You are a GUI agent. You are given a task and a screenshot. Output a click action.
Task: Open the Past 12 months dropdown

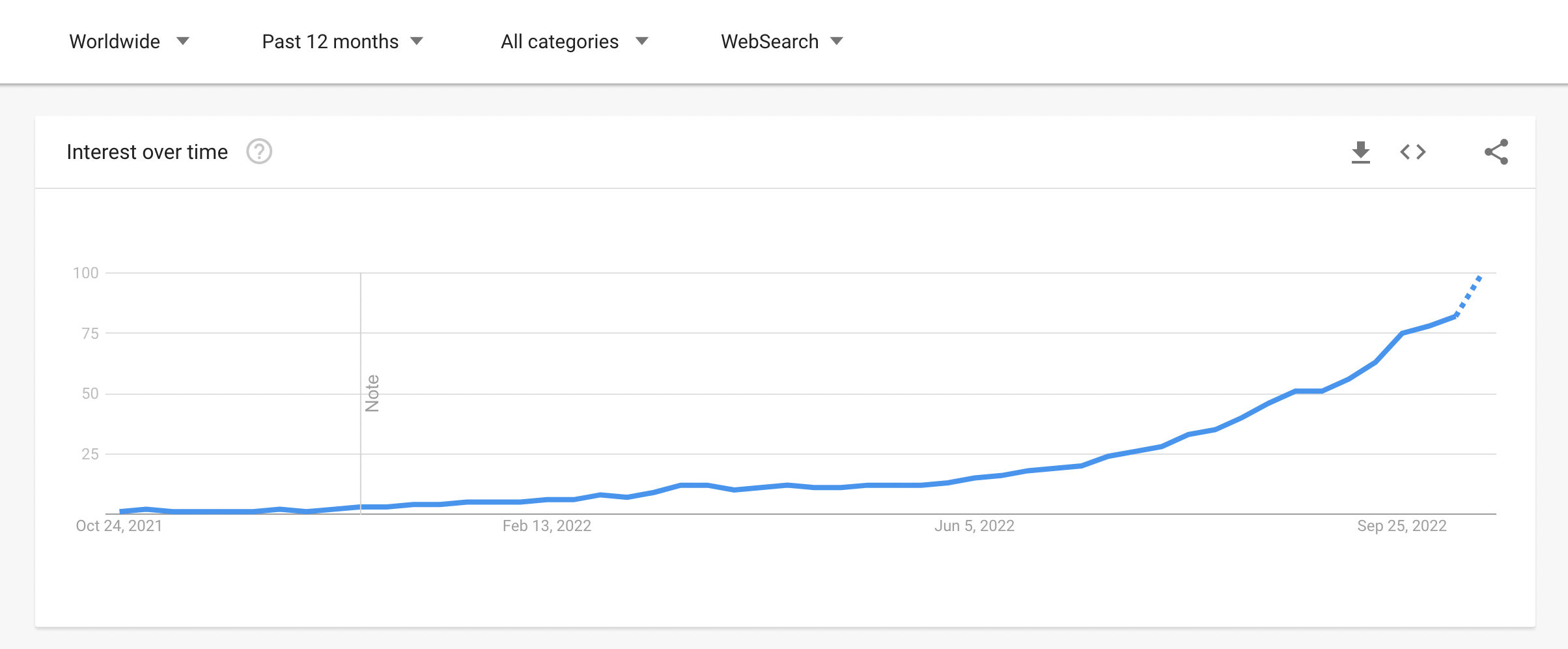pyautogui.click(x=343, y=42)
